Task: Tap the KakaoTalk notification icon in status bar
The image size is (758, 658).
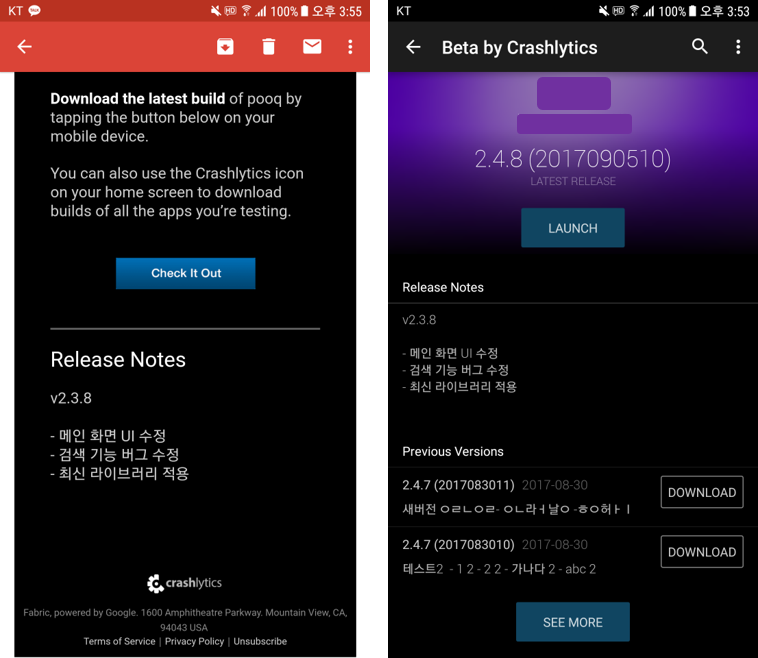Action: click(x=35, y=11)
